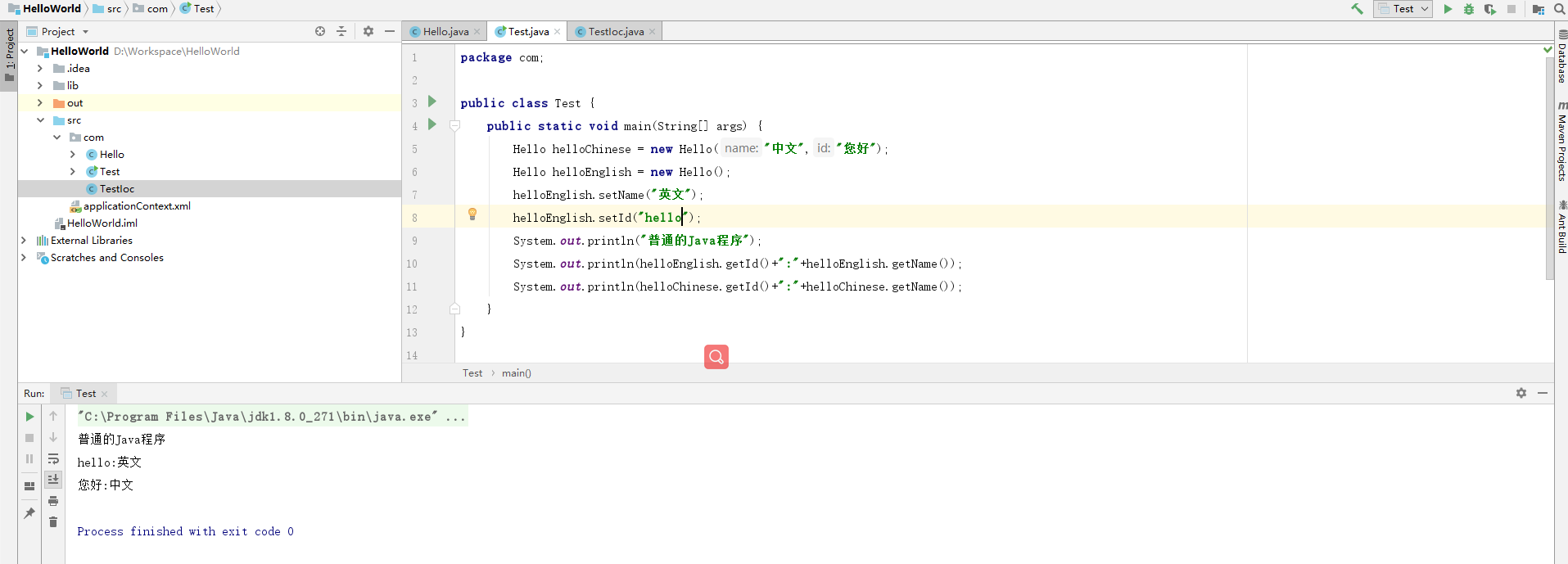Expand External Libraries

pyautogui.click(x=24, y=240)
